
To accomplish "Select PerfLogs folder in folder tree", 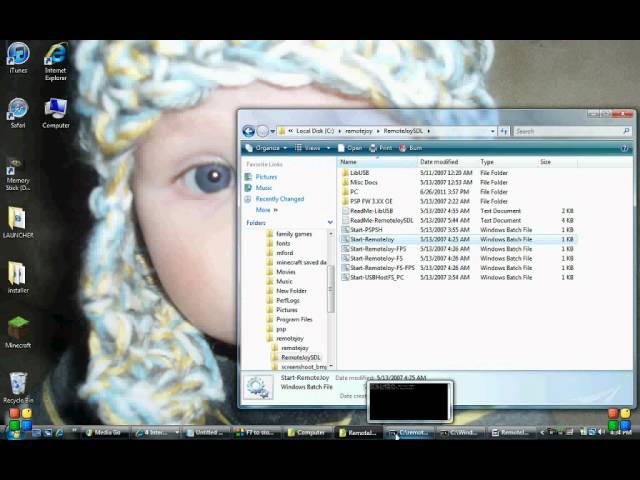I will [283, 300].
